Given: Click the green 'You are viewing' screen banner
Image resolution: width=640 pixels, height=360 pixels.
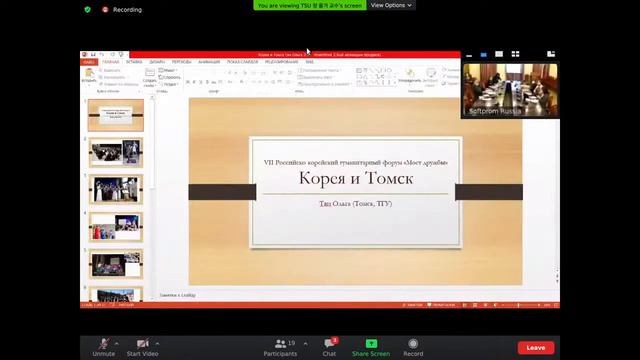Looking at the screenshot, I should point(310,5).
